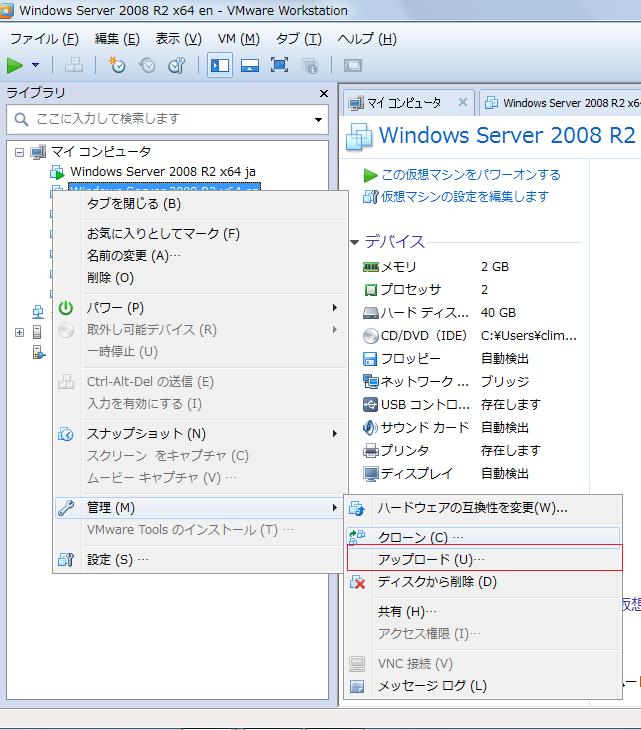Click the red X ディスクから削除 icon
The width and height of the screenshot is (641, 730).
tap(357, 582)
